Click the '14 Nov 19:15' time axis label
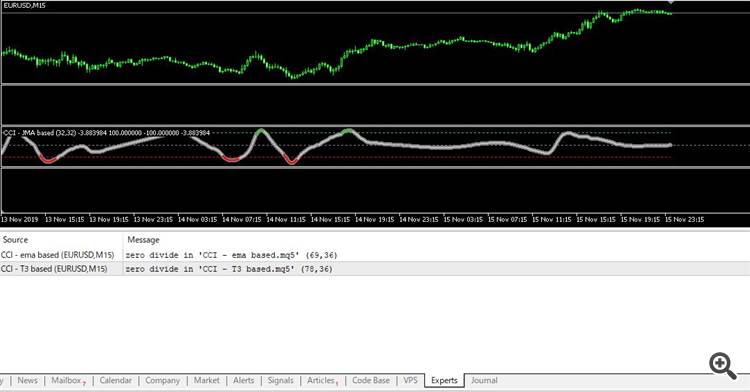This screenshot has width=750, height=392. coord(375,220)
